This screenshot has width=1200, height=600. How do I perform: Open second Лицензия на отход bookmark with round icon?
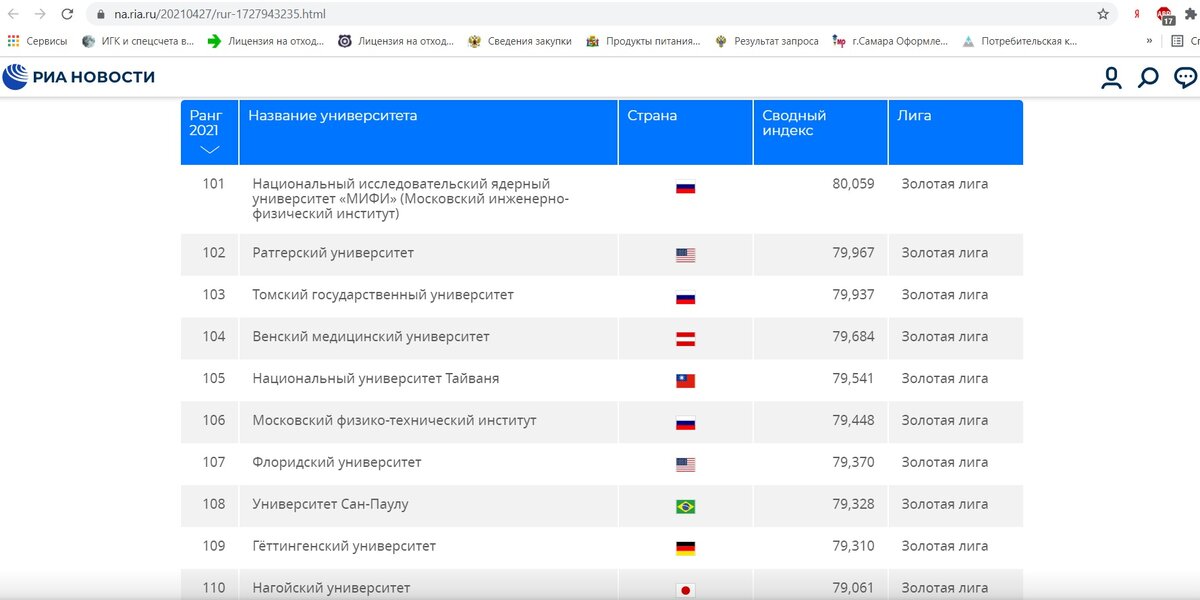point(395,41)
